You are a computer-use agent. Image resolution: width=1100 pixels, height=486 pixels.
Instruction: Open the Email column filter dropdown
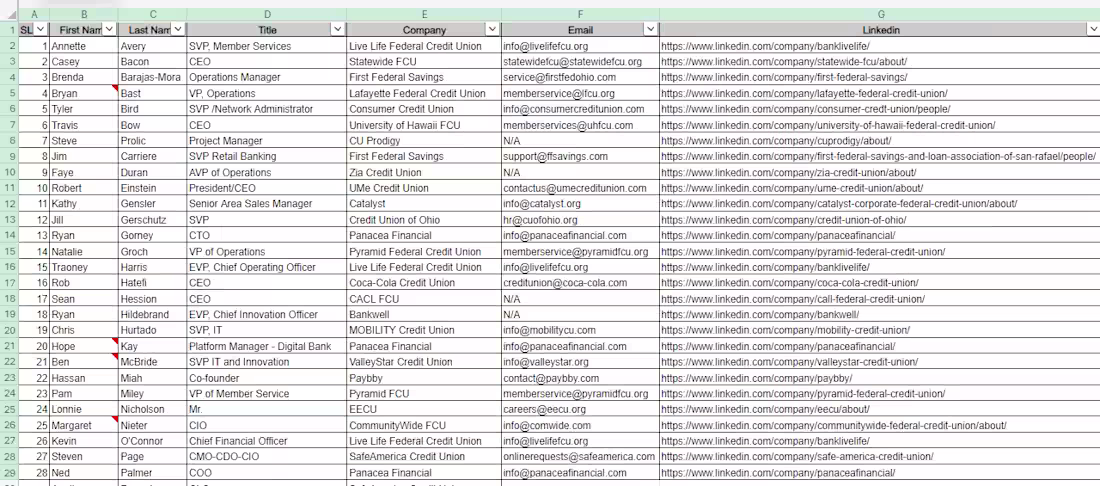tap(650, 29)
